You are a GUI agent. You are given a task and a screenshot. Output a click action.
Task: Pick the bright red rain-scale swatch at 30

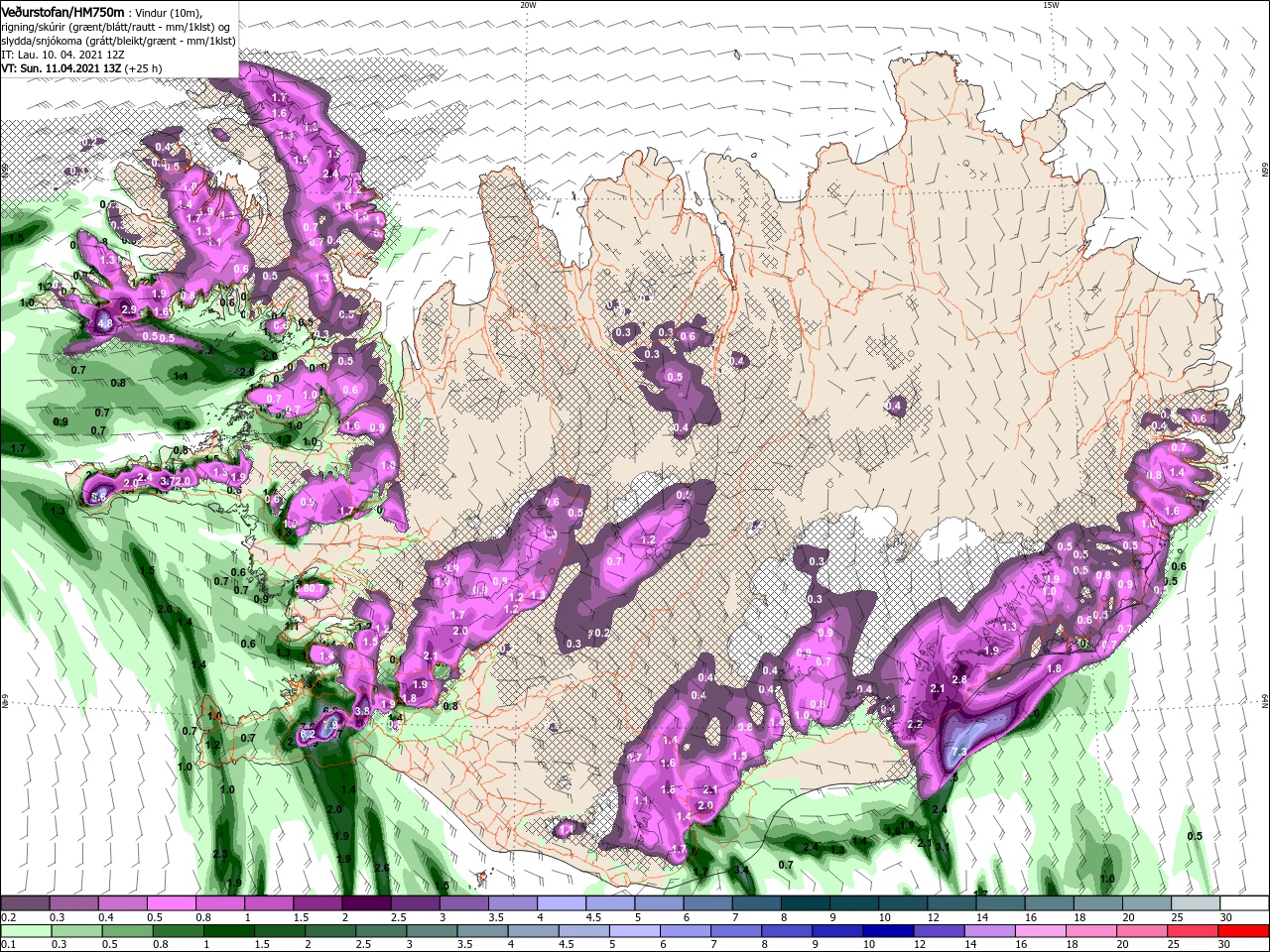tap(1244, 931)
